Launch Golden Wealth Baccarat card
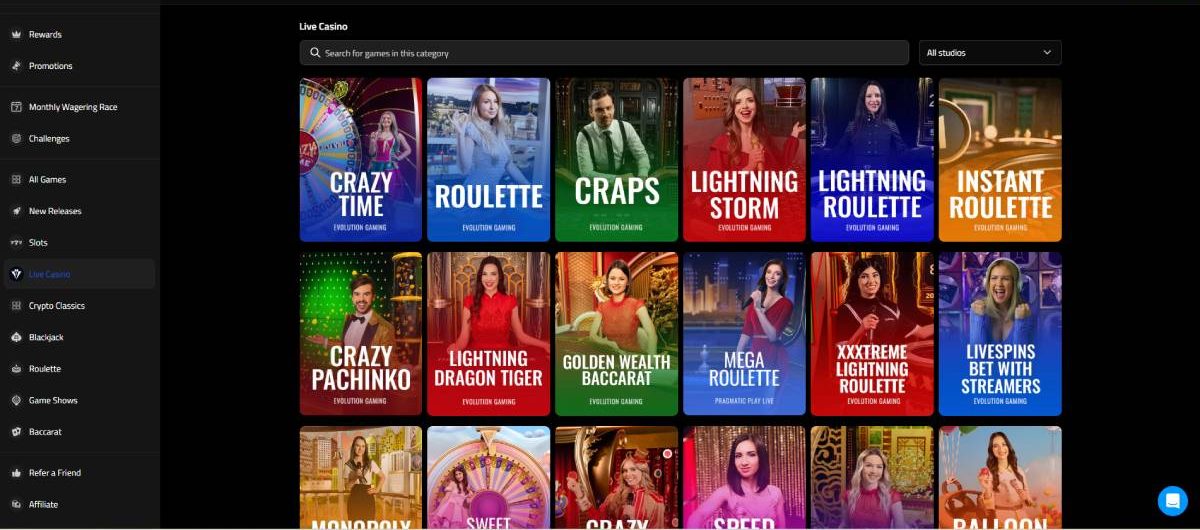The image size is (1200, 530). (617, 334)
